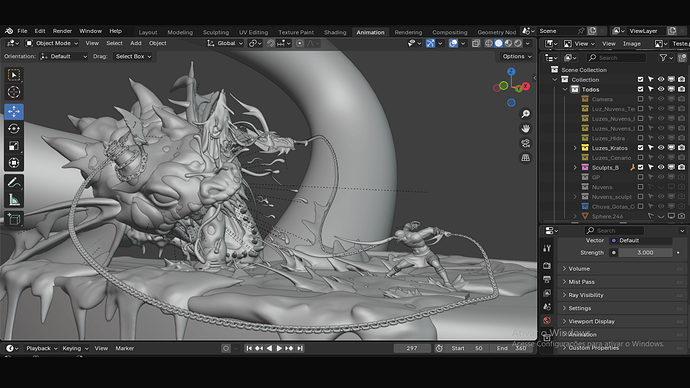690x388 pixels.
Task: Play the animation forward
Action: 279,348
